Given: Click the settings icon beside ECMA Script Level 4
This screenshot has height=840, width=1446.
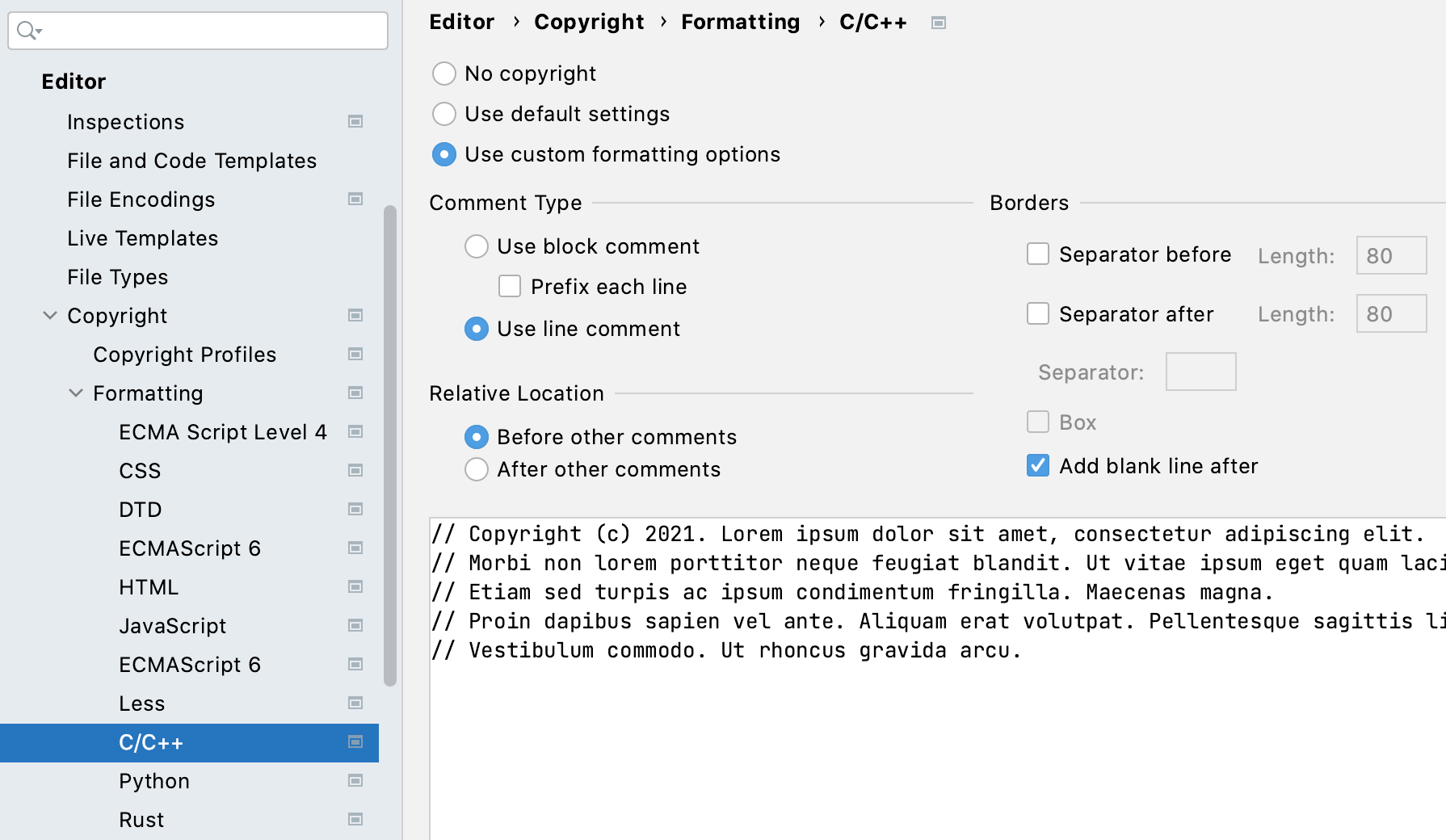Looking at the screenshot, I should tap(355, 431).
